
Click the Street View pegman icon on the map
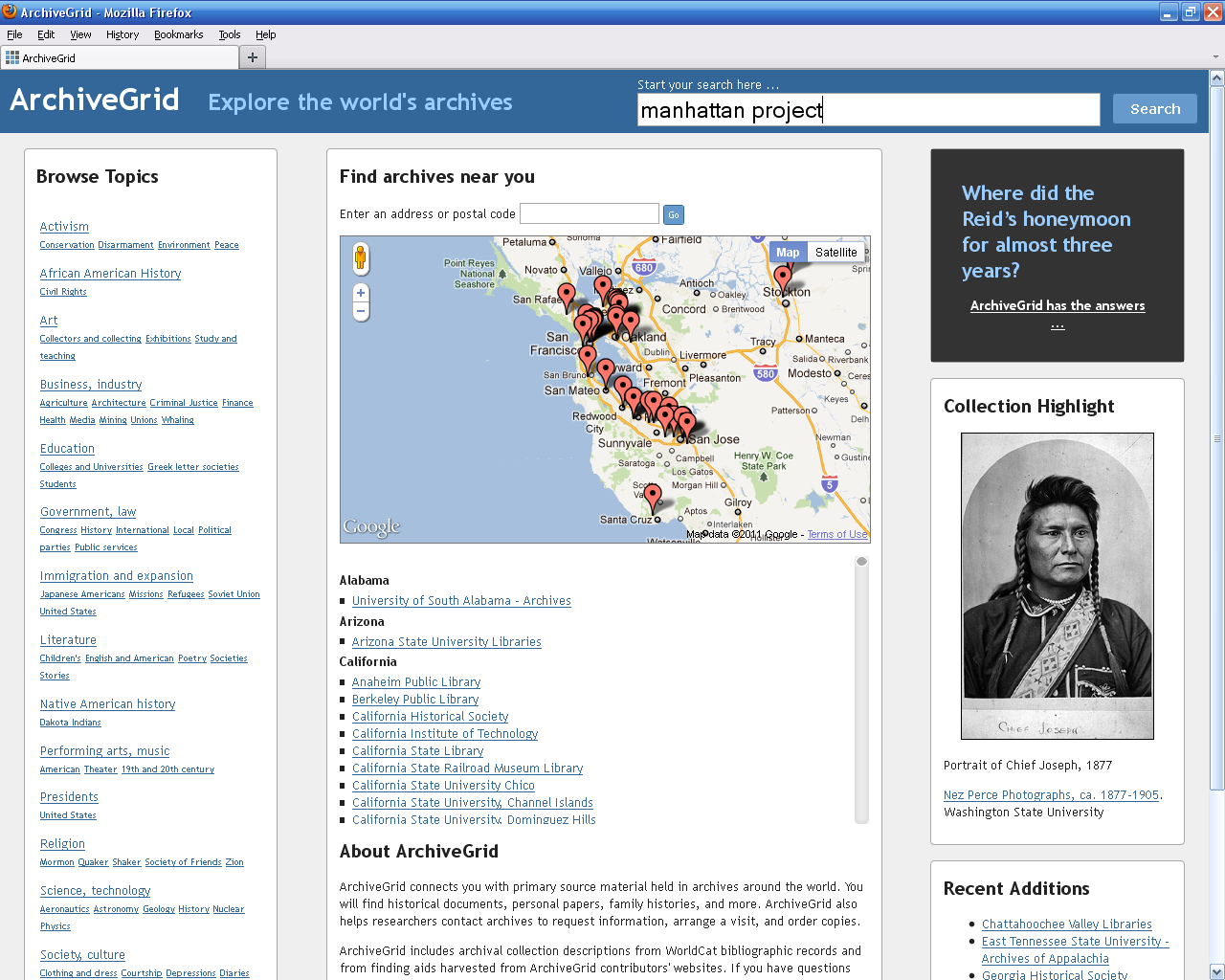(361, 258)
